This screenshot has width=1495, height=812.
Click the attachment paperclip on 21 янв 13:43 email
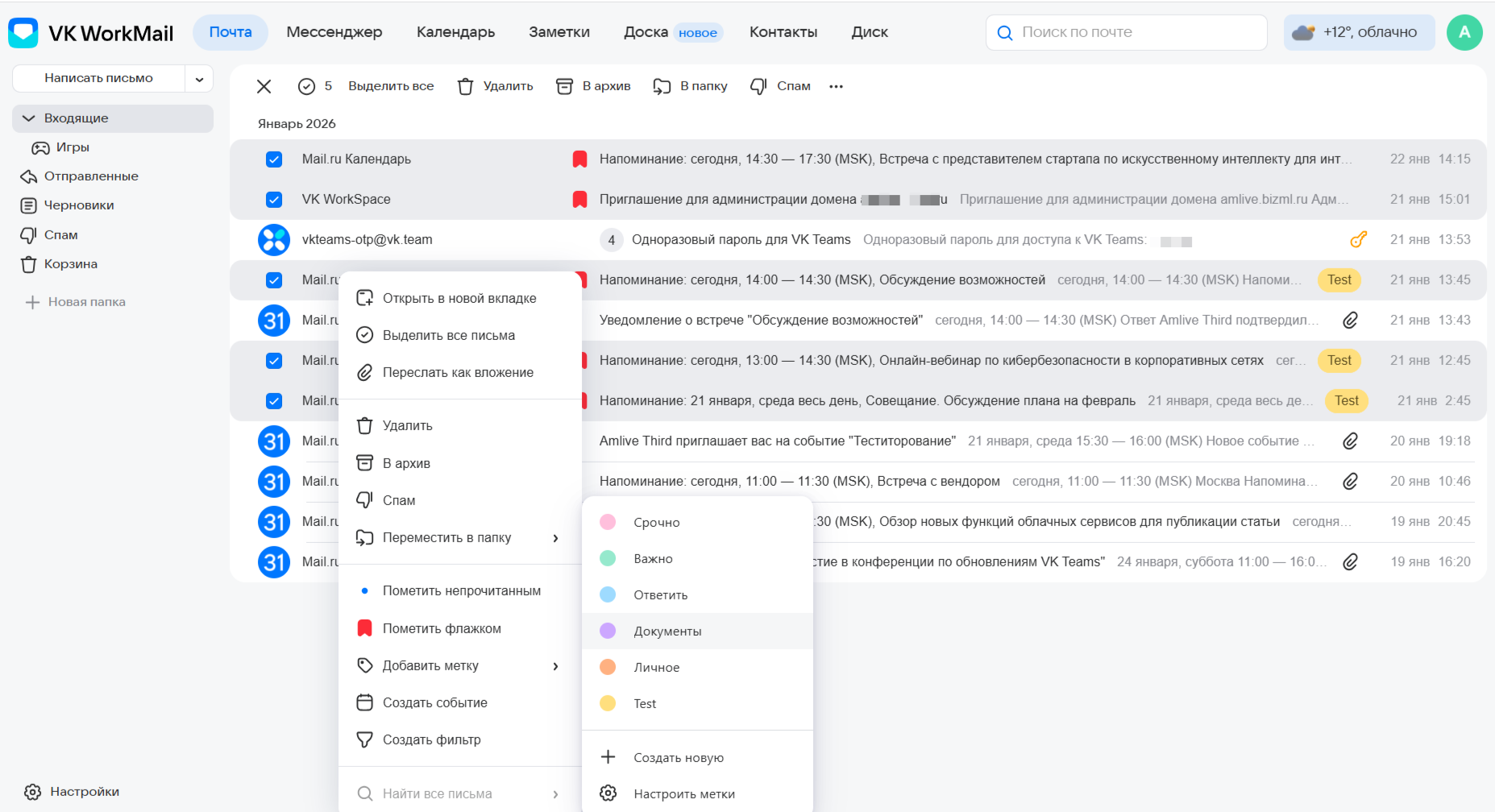(1351, 320)
